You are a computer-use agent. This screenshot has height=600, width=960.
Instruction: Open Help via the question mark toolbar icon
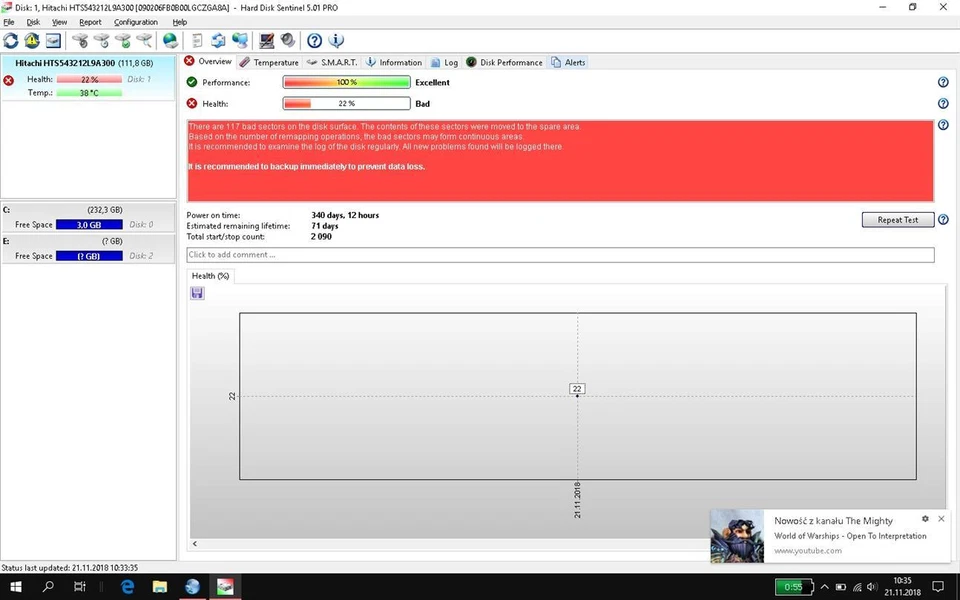(314, 41)
